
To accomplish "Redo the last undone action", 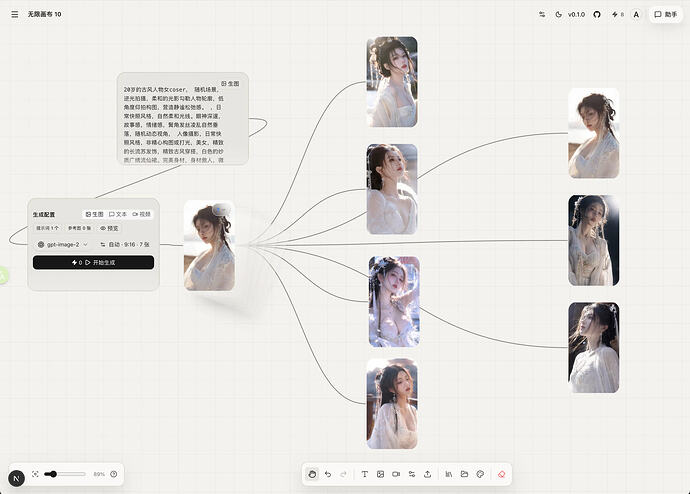I will pyautogui.click(x=344, y=474).
